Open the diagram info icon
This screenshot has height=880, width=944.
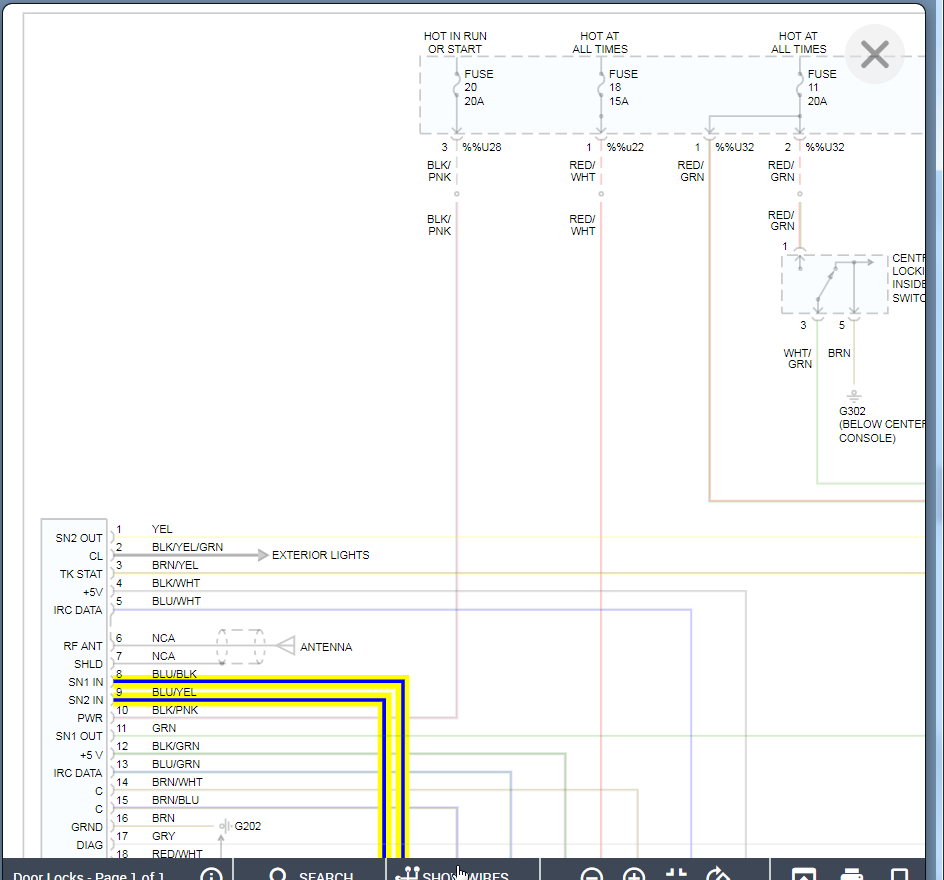211,876
